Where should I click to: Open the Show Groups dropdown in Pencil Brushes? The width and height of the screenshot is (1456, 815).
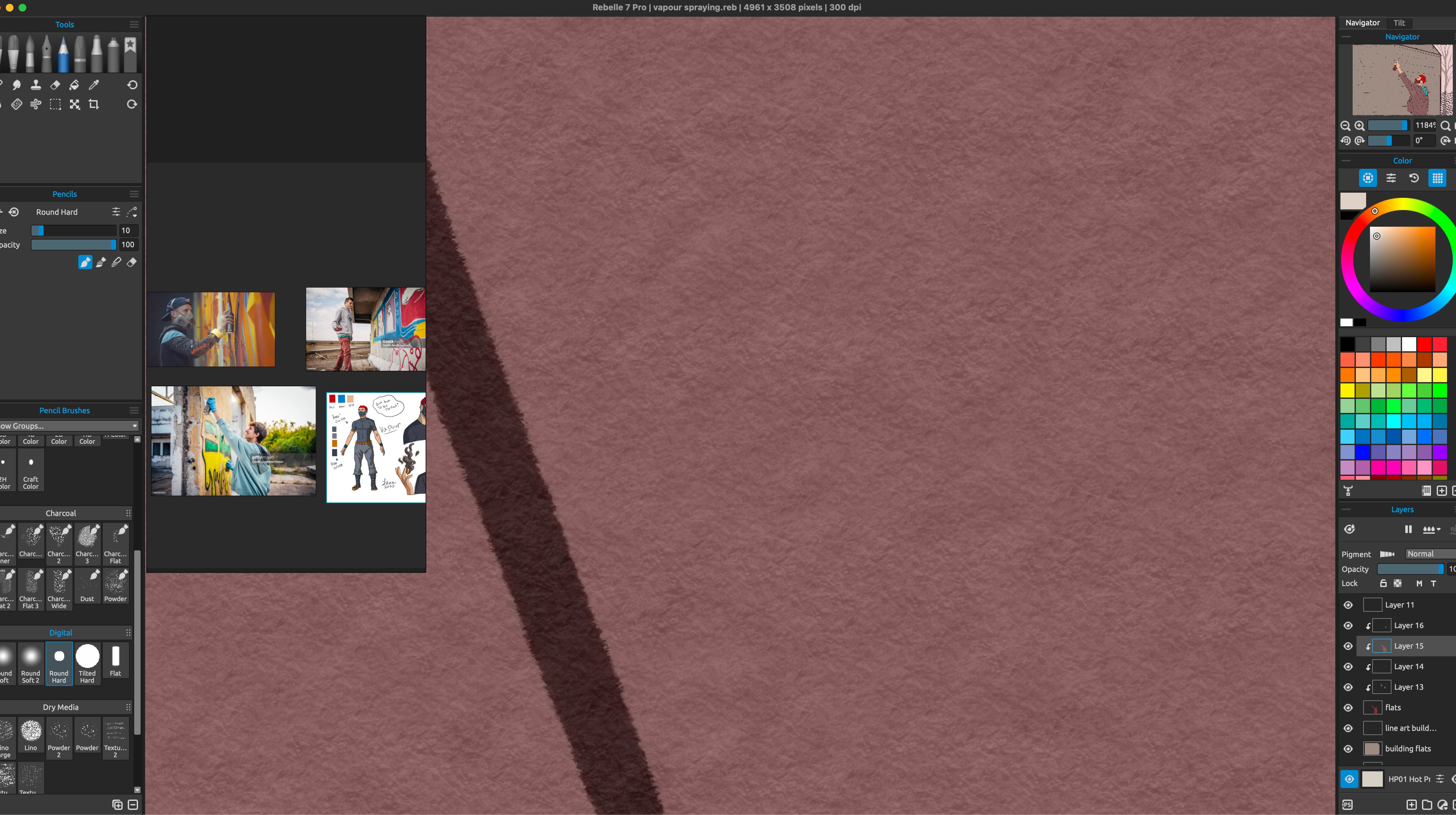(x=68, y=425)
